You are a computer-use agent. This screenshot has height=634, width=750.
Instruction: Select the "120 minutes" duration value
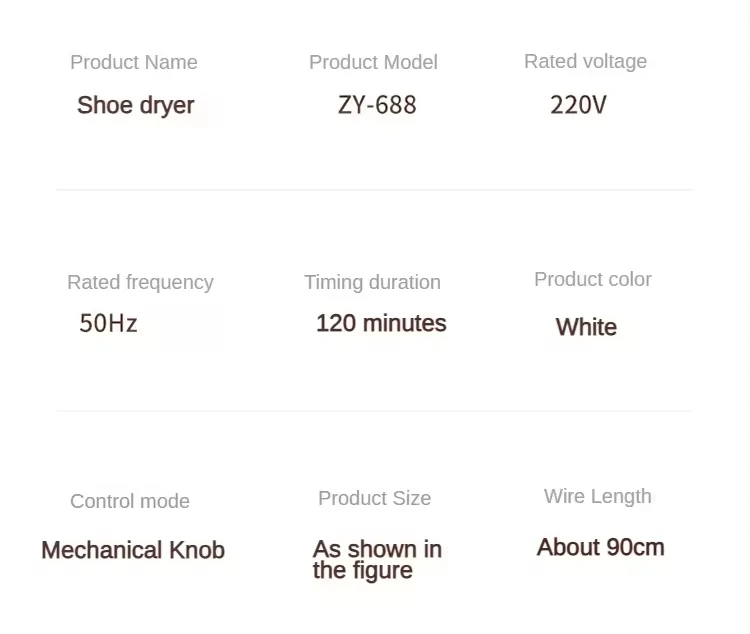[x=381, y=323]
